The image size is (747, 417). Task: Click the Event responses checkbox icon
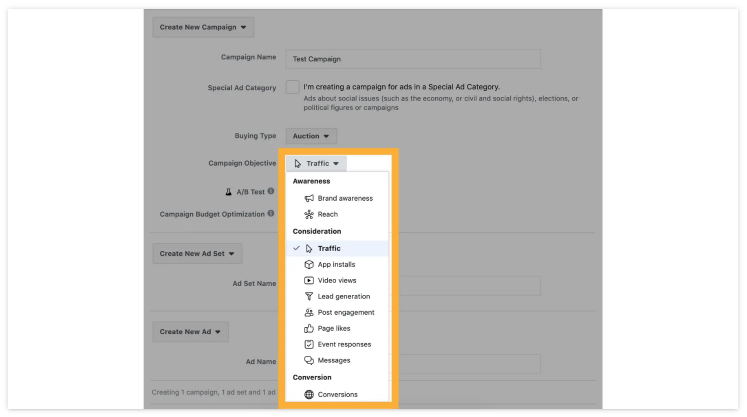pos(309,344)
